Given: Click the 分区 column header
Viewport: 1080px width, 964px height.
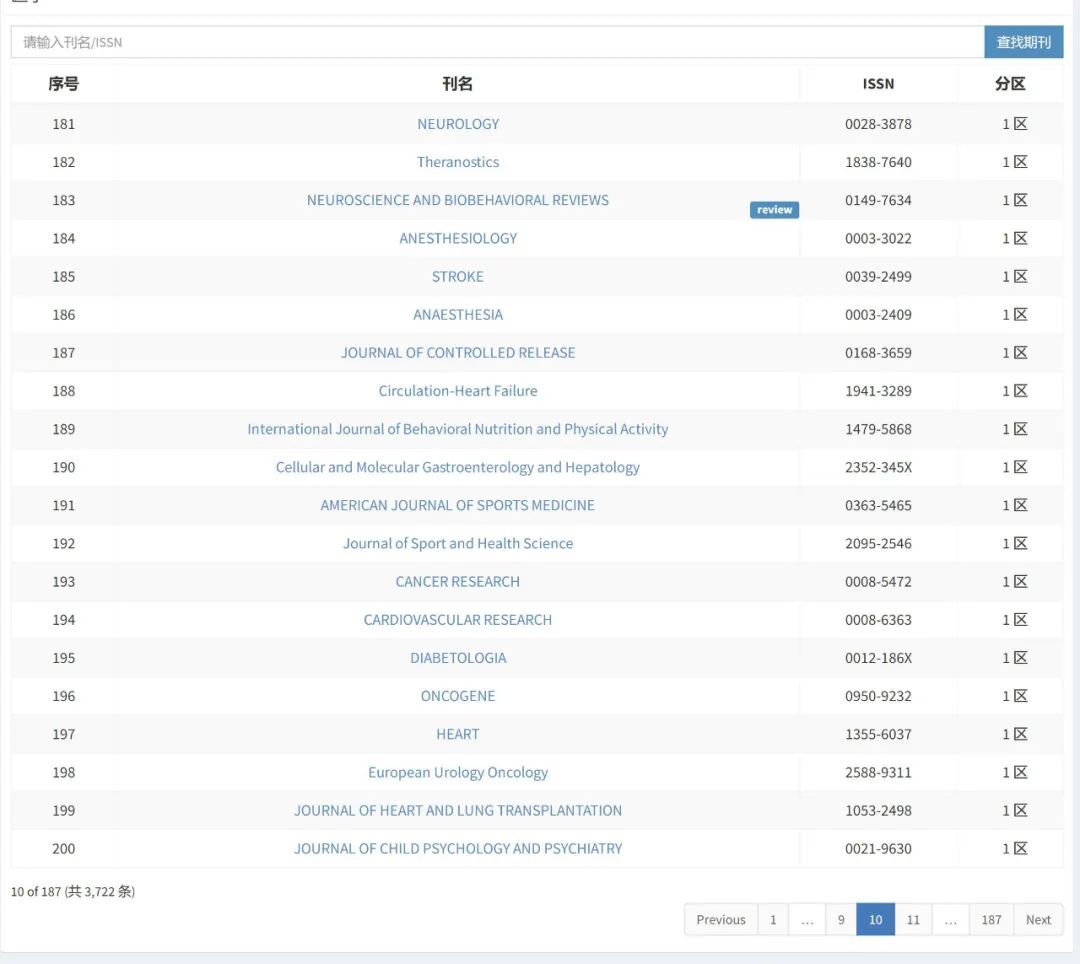Looking at the screenshot, I should pos(1010,84).
